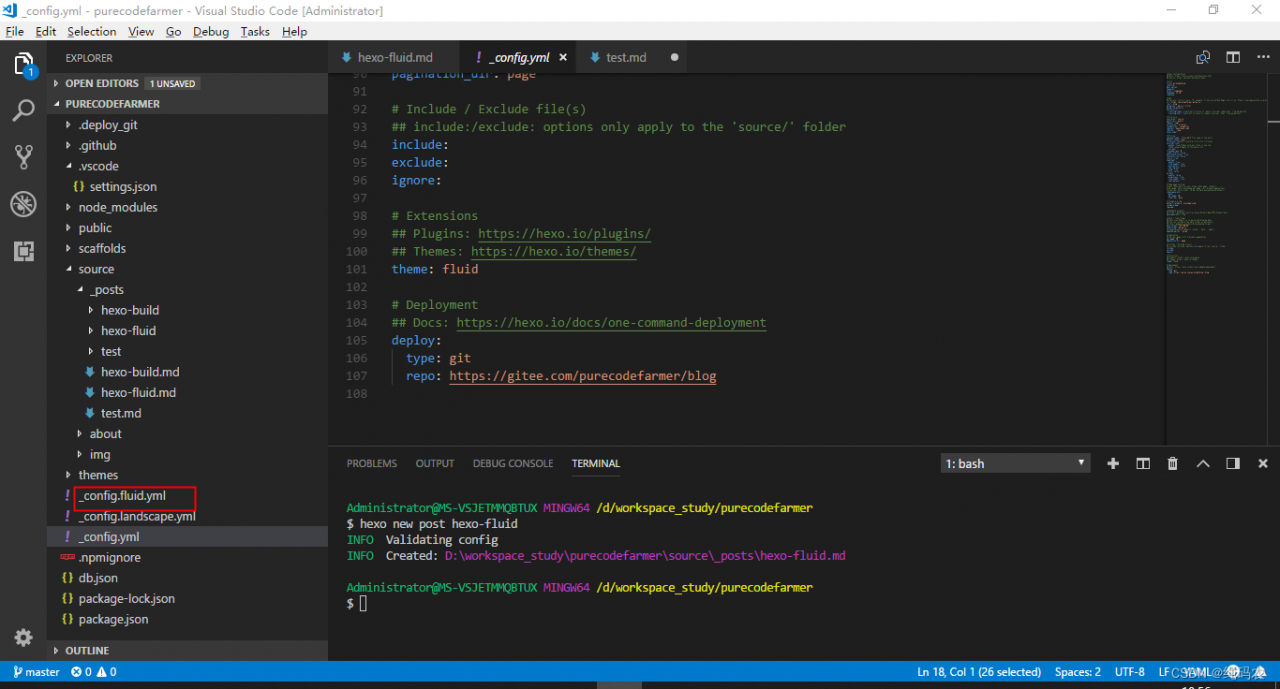This screenshot has width=1280, height=689.
Task: Open the gitee.com/purecodefarmer/blog repo link
Action: (583, 376)
